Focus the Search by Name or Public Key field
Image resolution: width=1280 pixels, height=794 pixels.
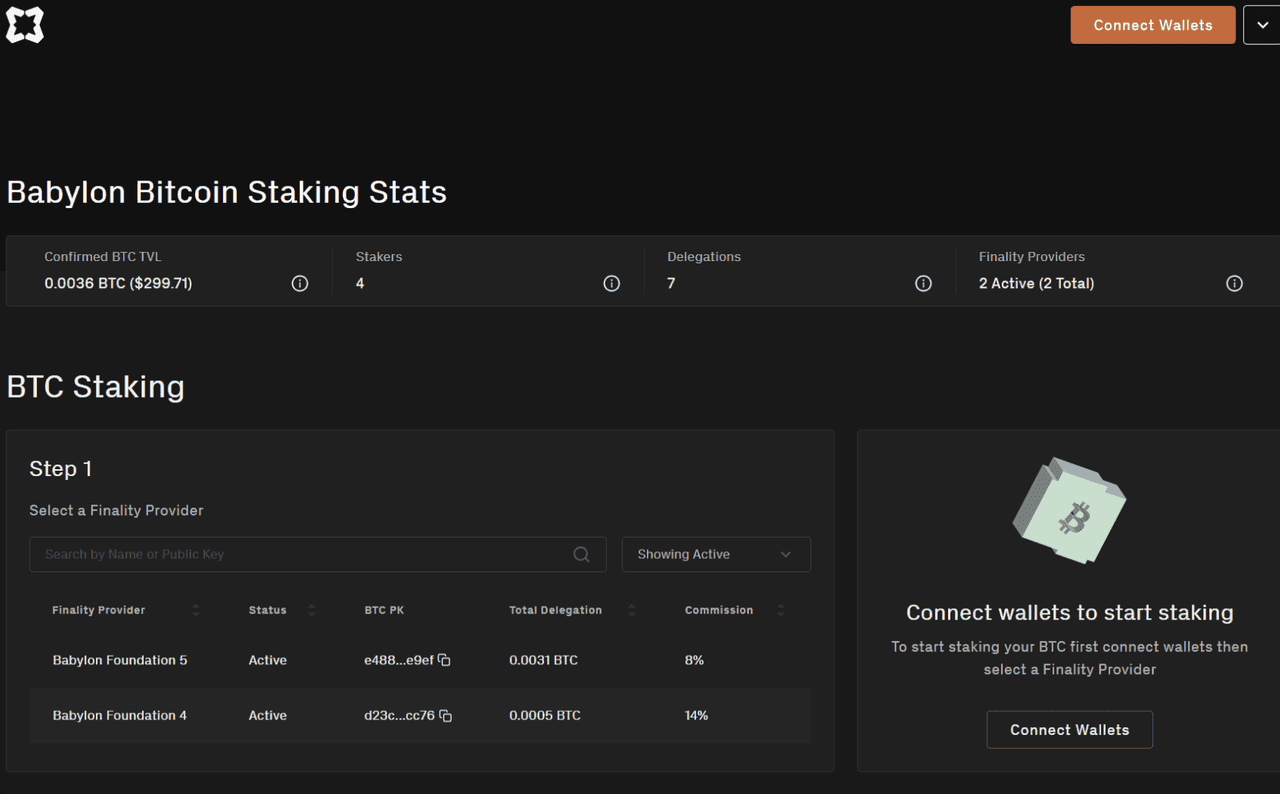pos(318,554)
